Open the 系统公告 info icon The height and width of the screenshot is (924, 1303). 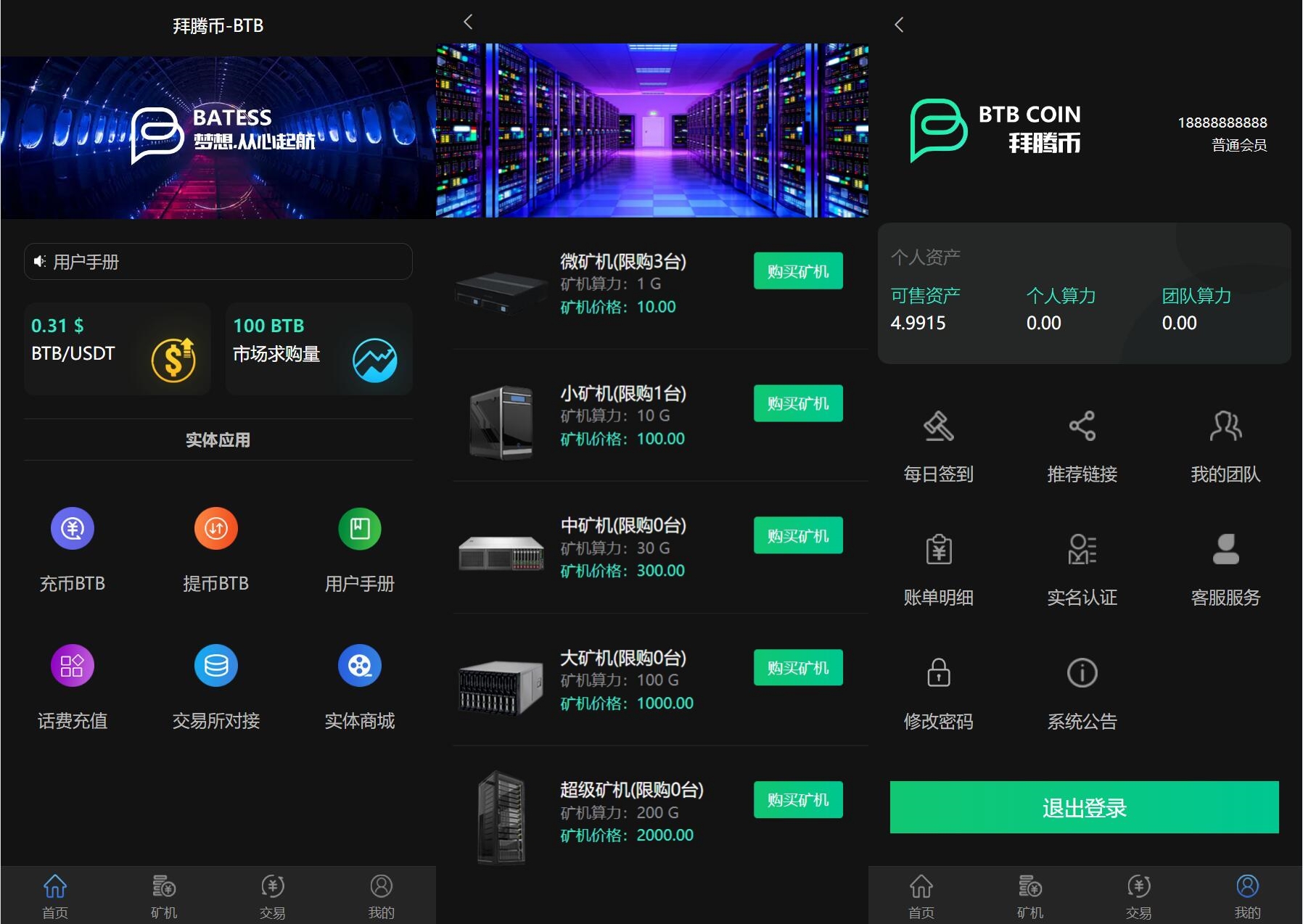point(1082,672)
